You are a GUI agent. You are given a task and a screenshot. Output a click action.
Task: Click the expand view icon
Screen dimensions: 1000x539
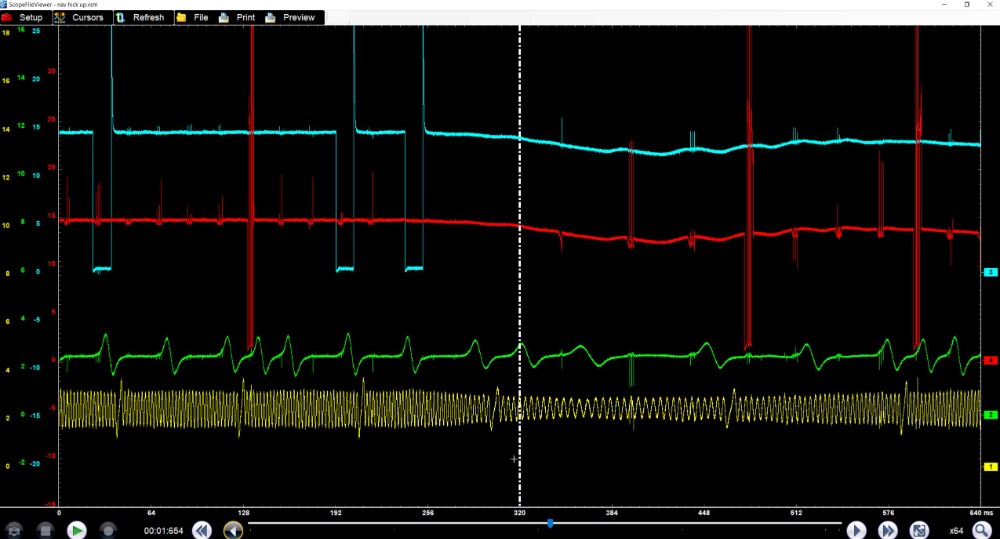pos(919,530)
